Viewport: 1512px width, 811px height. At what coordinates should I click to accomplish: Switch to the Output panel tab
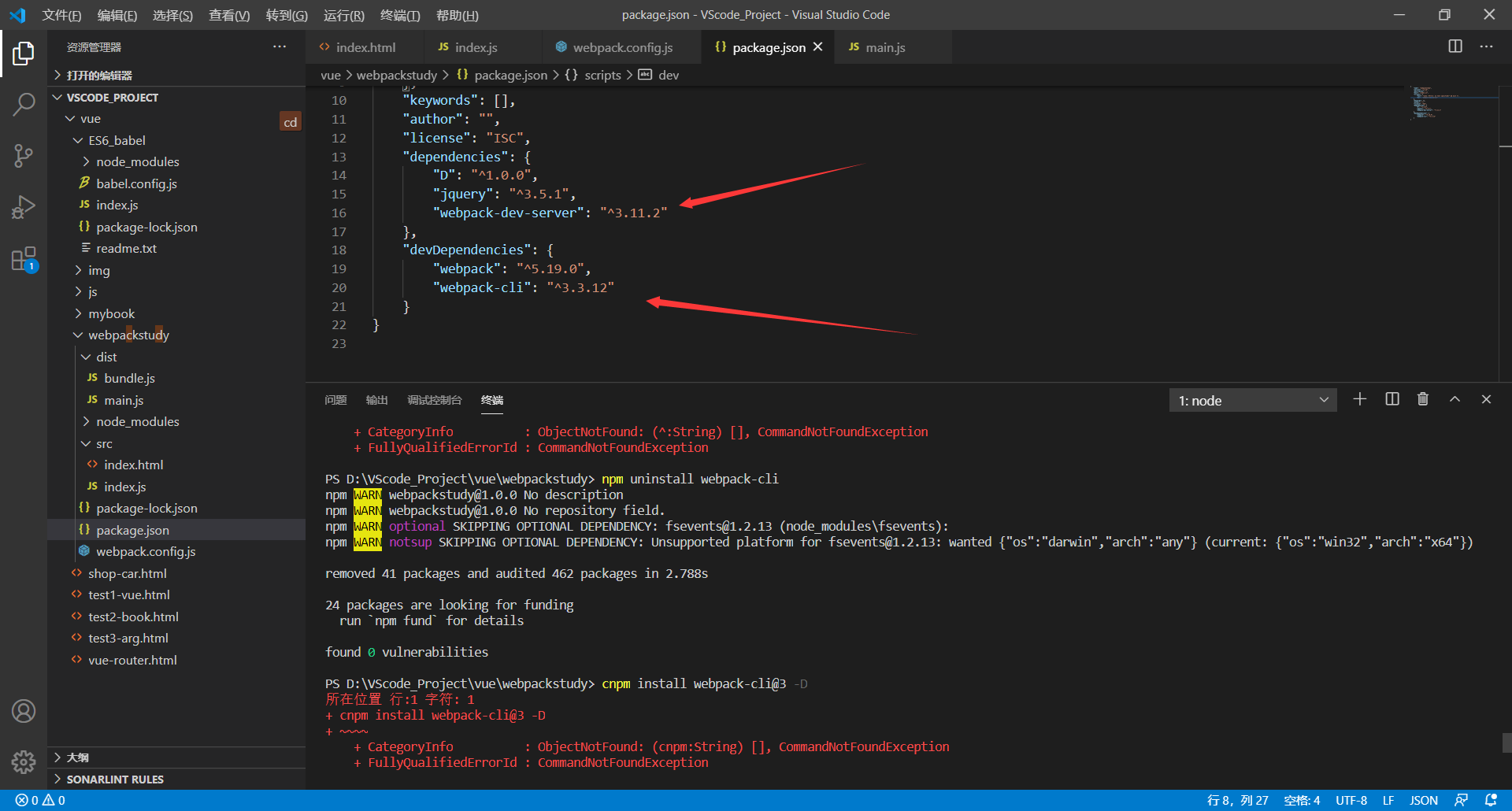click(x=376, y=400)
